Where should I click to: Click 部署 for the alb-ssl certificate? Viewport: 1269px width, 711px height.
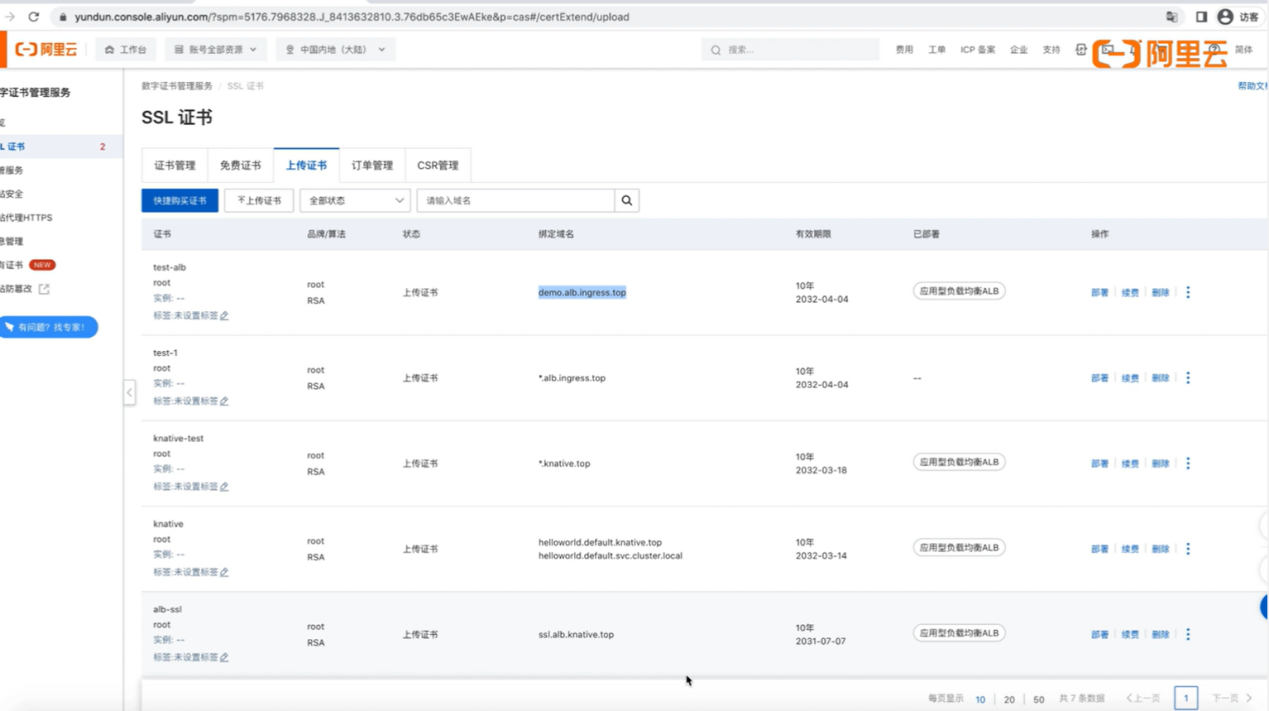tap(1099, 633)
